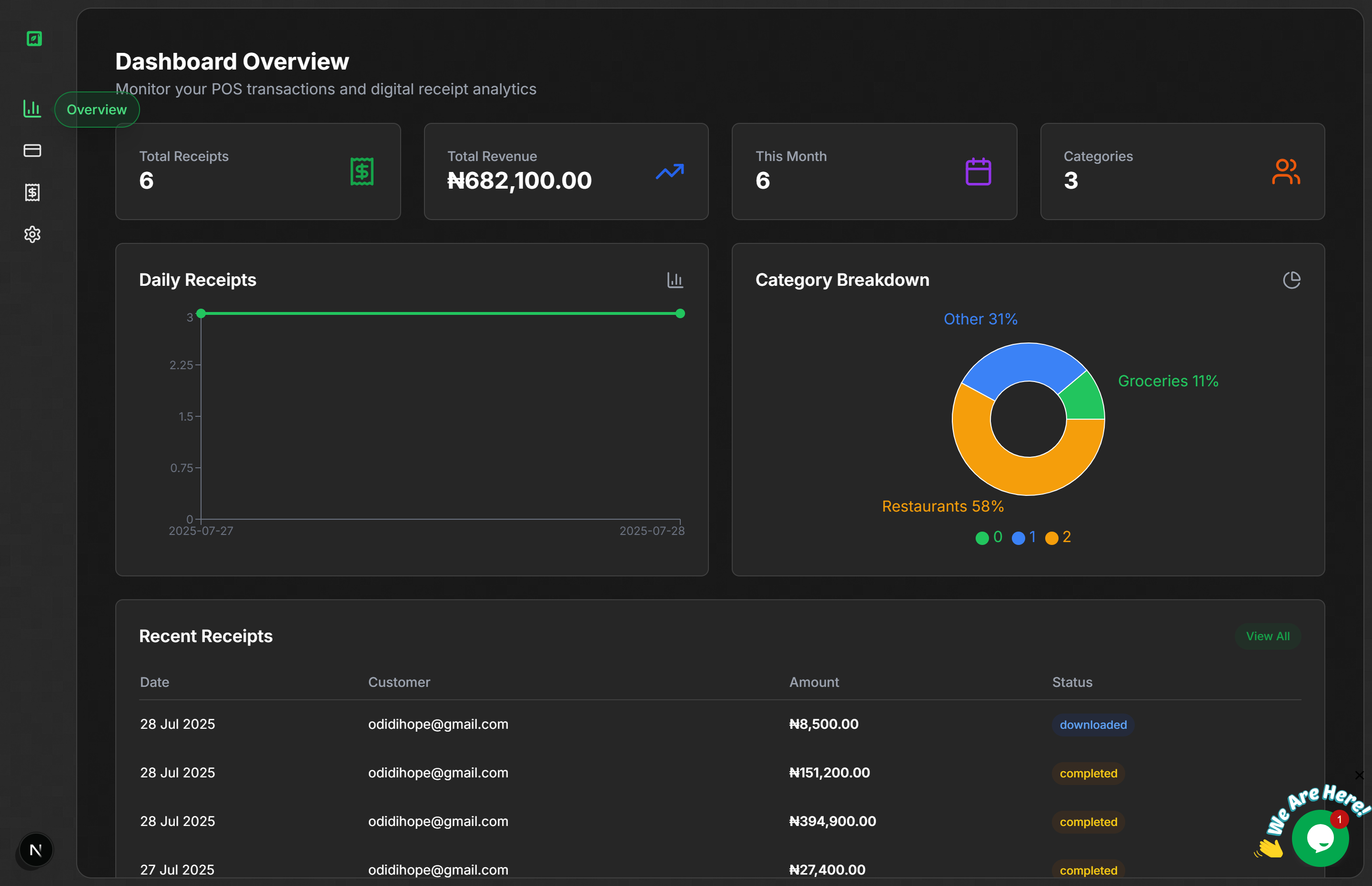Click View All recent receipts
Viewport: 1372px width, 886px height.
tap(1268, 636)
